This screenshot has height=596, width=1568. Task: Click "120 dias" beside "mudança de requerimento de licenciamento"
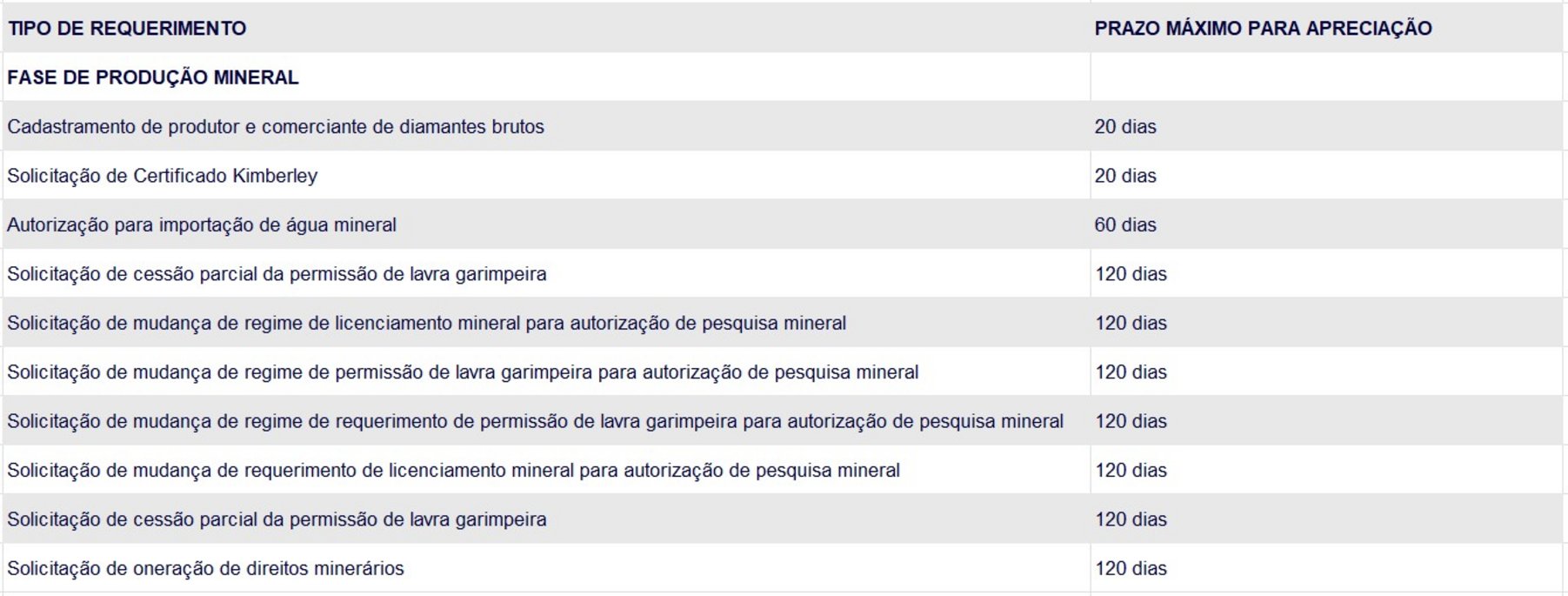point(1131,471)
